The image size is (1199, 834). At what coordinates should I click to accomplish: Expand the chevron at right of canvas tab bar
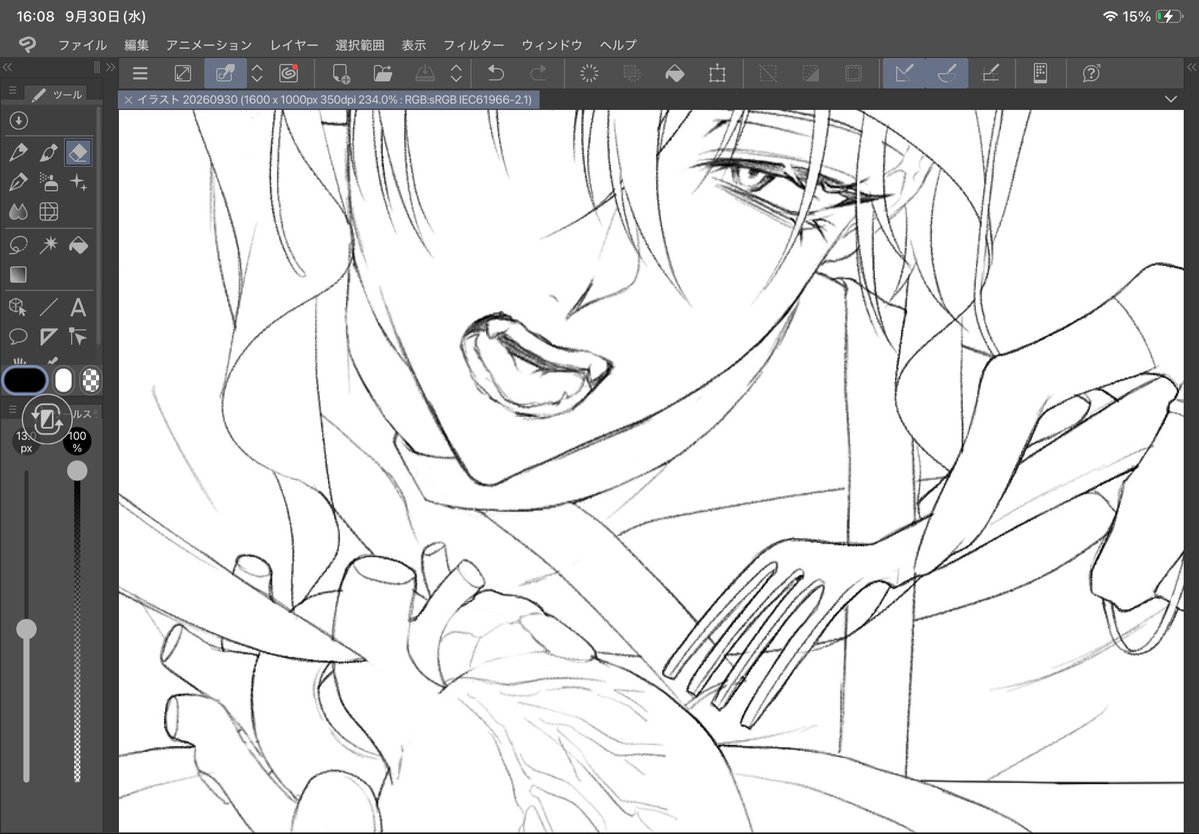click(1171, 99)
